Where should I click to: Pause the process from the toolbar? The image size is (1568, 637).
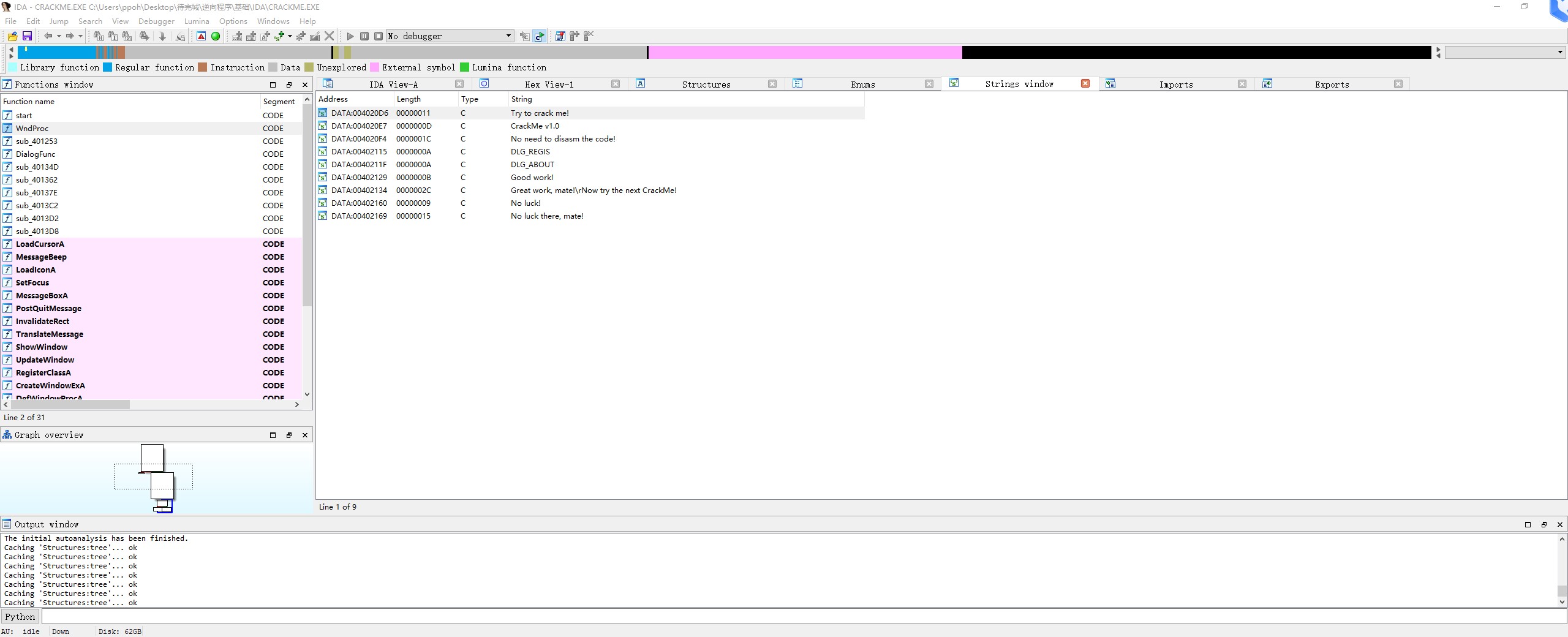point(364,36)
